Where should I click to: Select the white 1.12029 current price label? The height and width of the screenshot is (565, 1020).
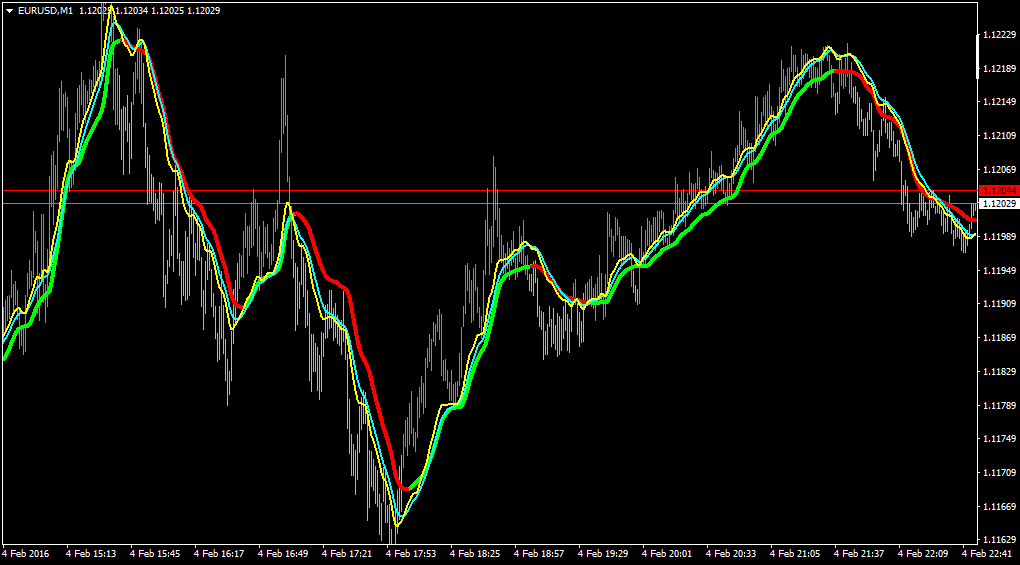pos(999,204)
